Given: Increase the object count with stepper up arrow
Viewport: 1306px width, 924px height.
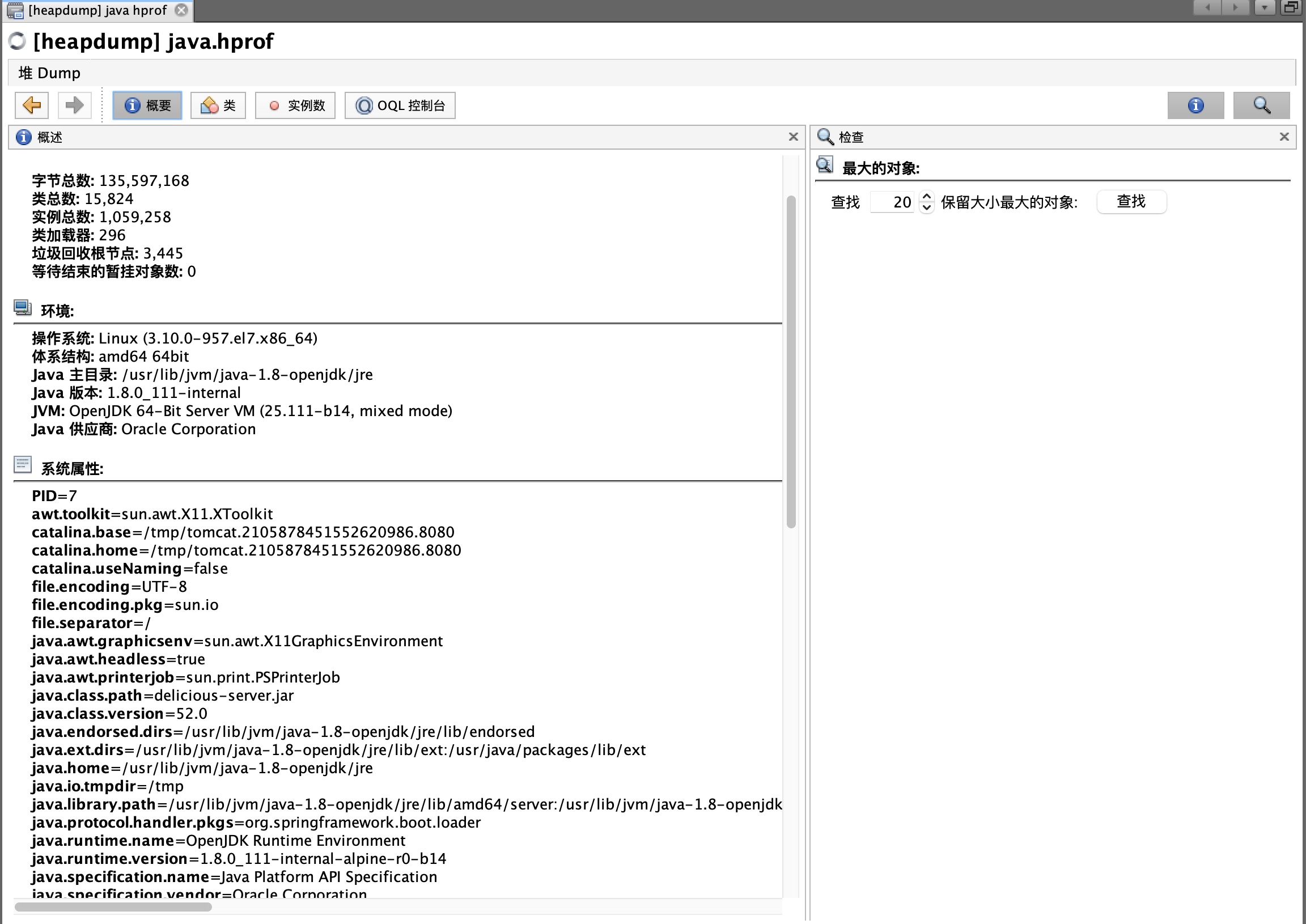Looking at the screenshot, I should point(927,196).
